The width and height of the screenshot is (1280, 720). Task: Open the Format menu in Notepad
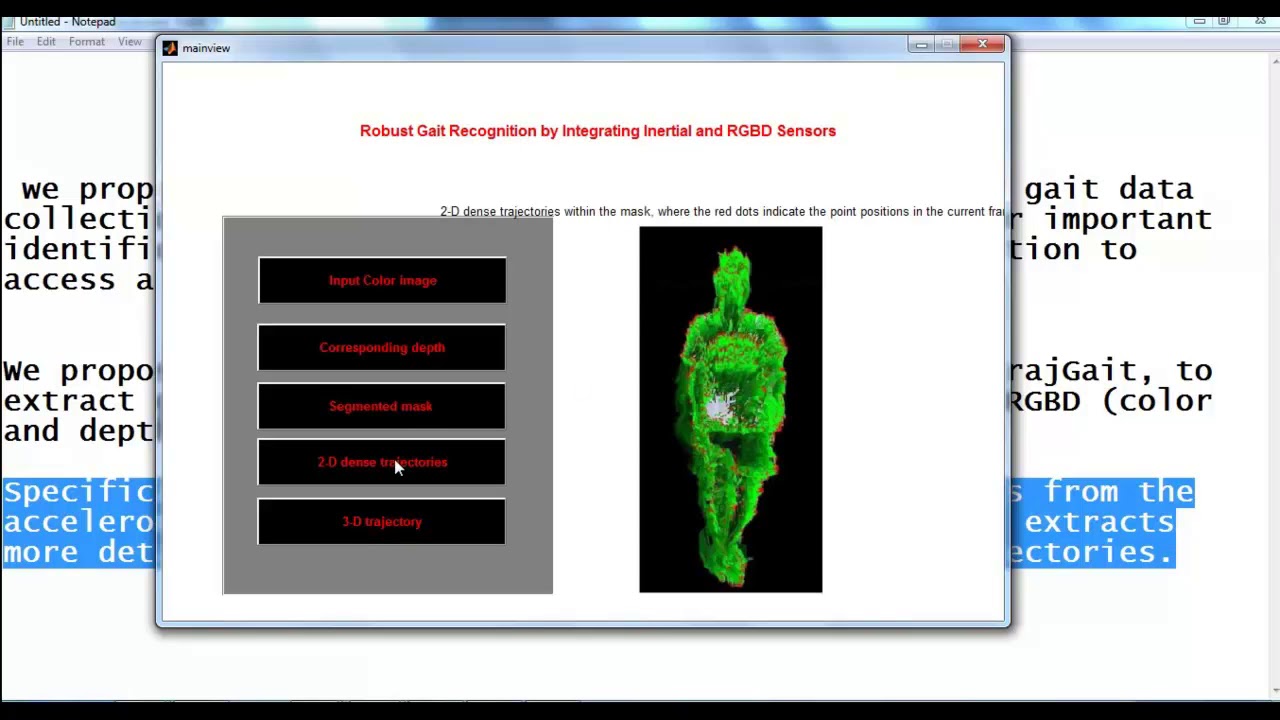[87, 42]
